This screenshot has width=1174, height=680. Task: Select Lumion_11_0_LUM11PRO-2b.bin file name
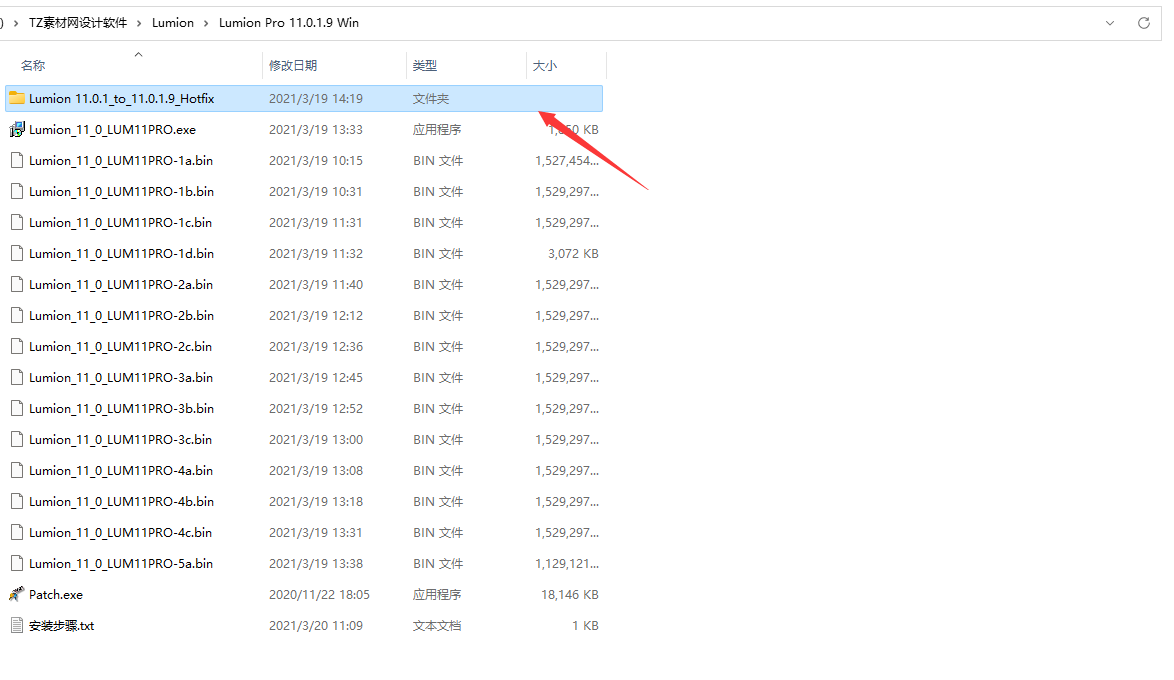[121, 315]
